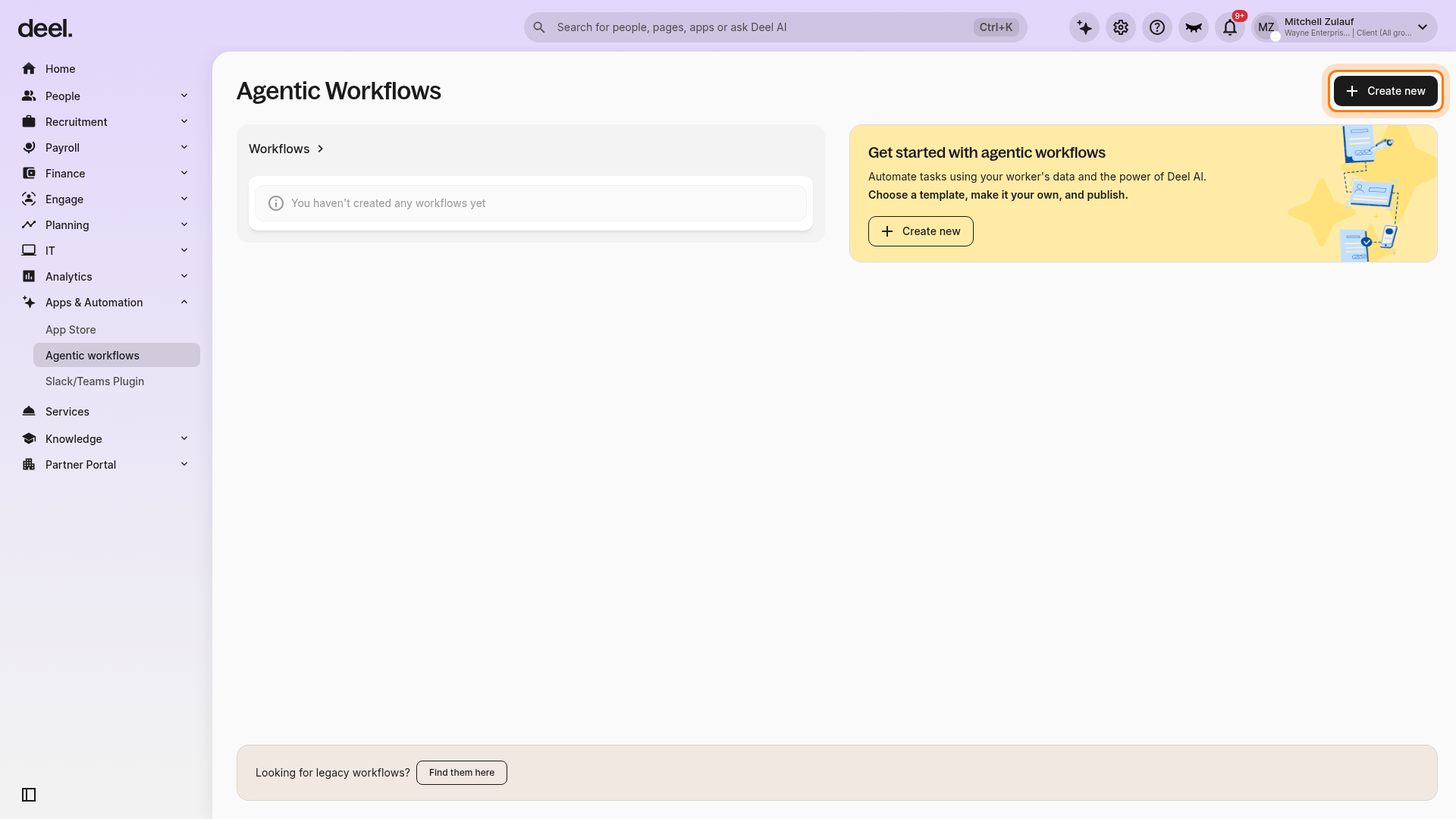Expand the People menu chevron

pos(184,96)
